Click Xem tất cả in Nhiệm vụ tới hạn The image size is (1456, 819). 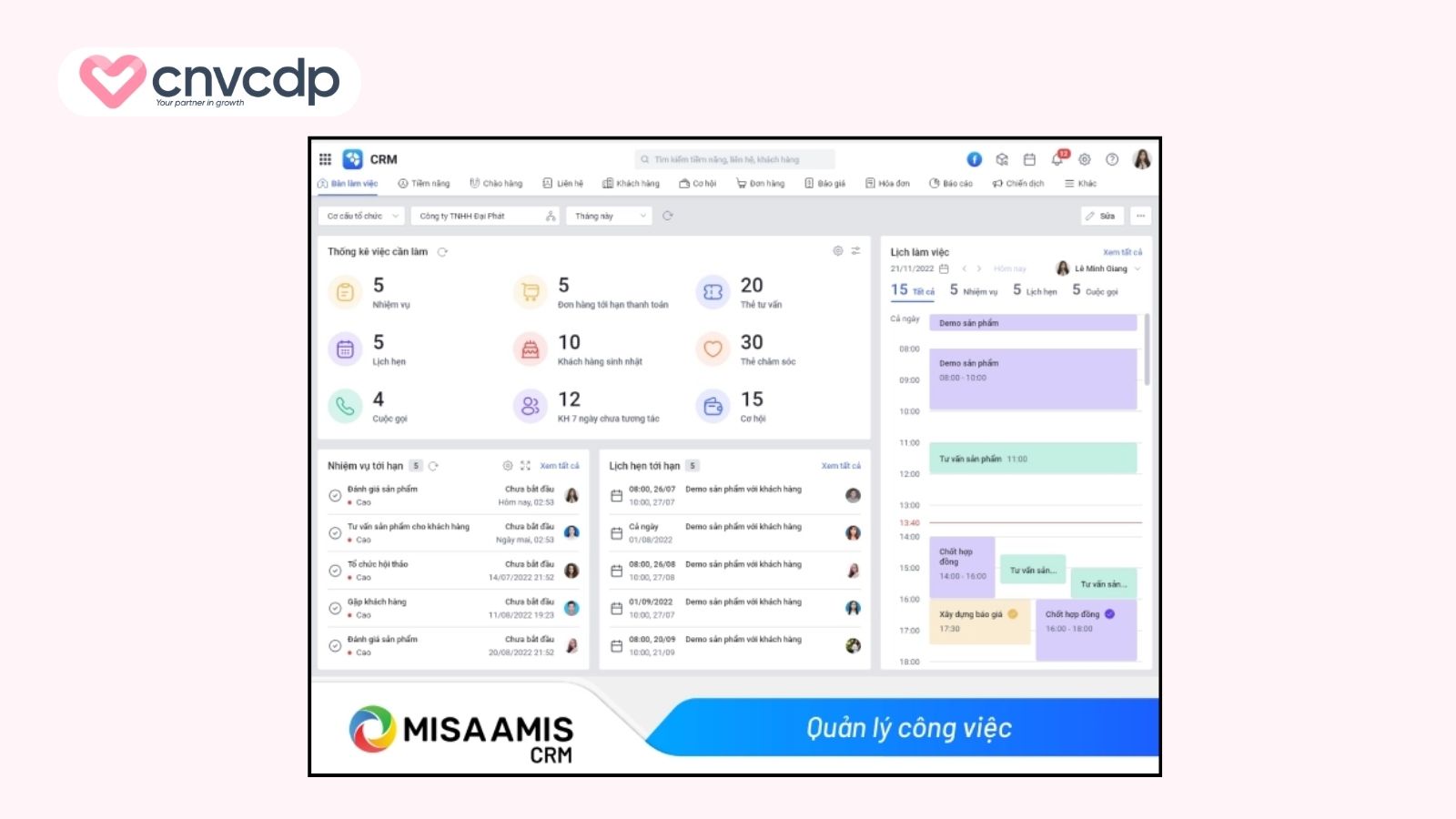pos(560,466)
